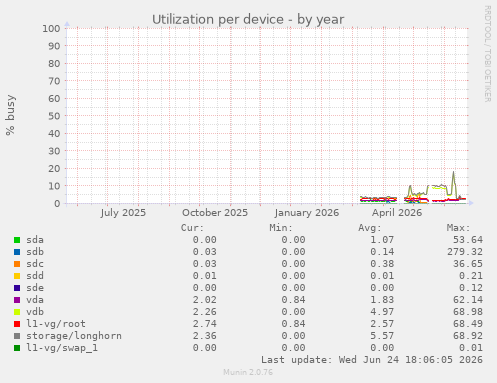This screenshot has height=383, width=497.
Task: Click storage/longhorn average value 5.57
Action: (382, 336)
